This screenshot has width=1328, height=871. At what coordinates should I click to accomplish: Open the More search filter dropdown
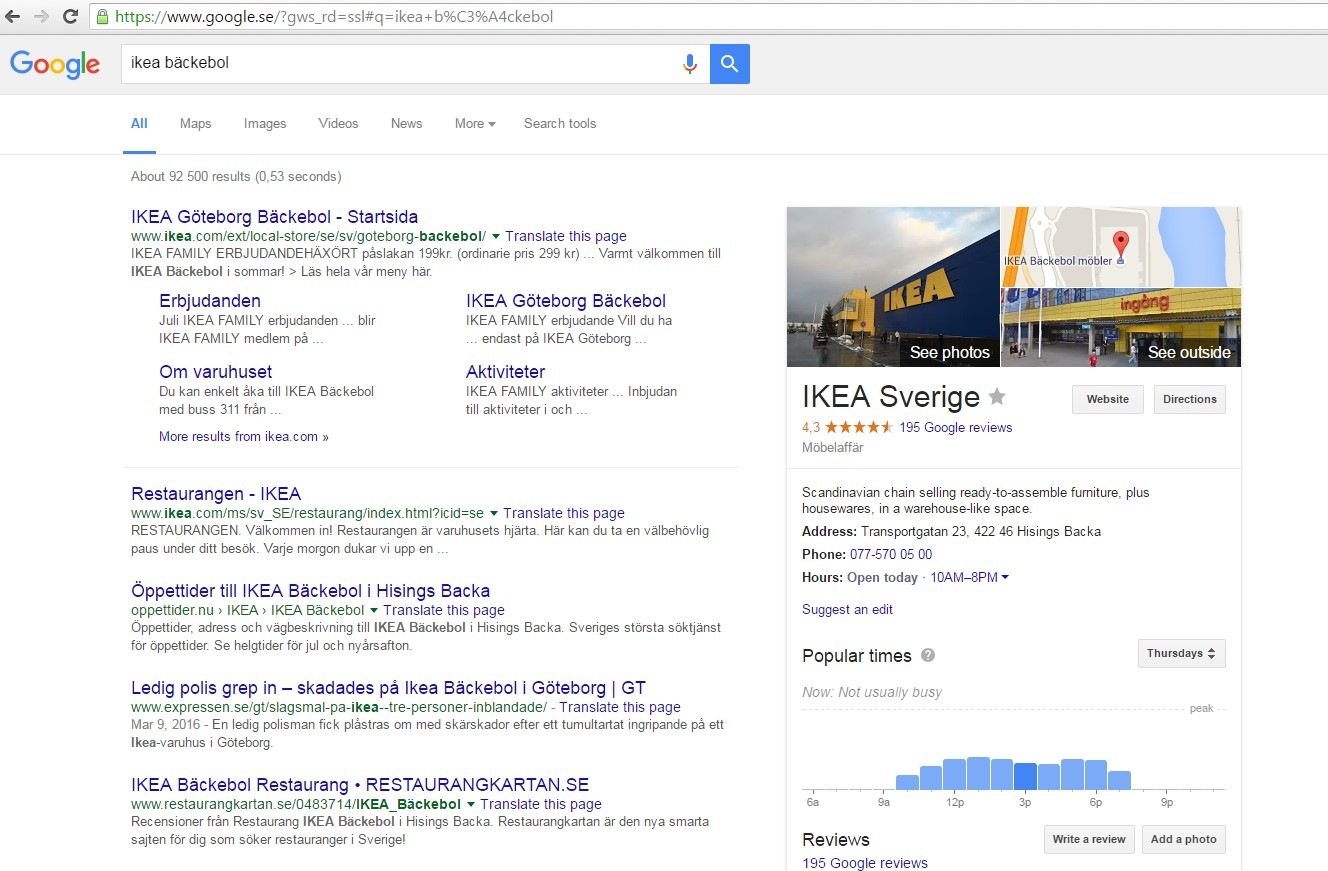[x=475, y=124]
